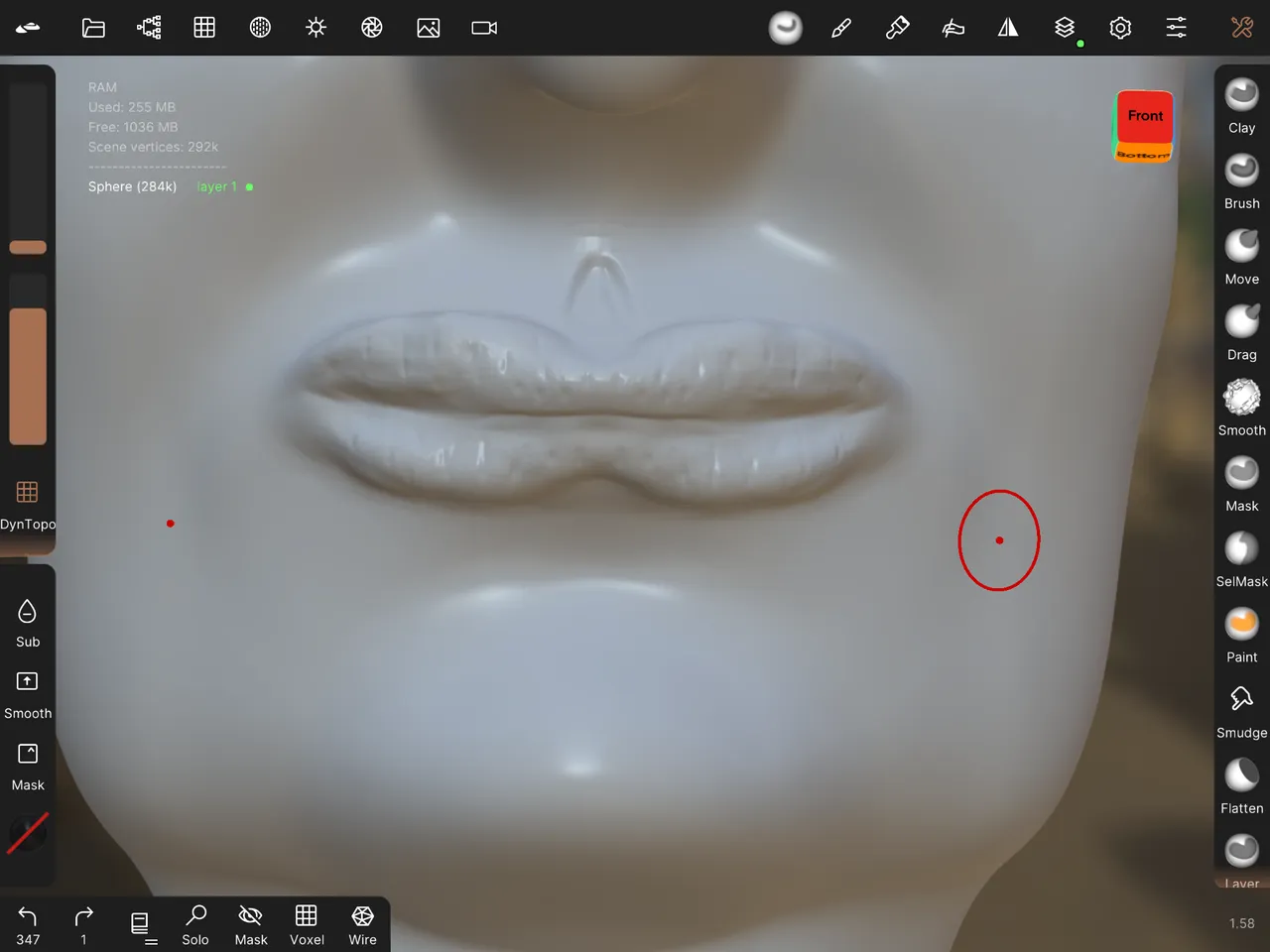Viewport: 1270px width, 952px height.
Task: Open the Files folder menu
Action: [93, 28]
